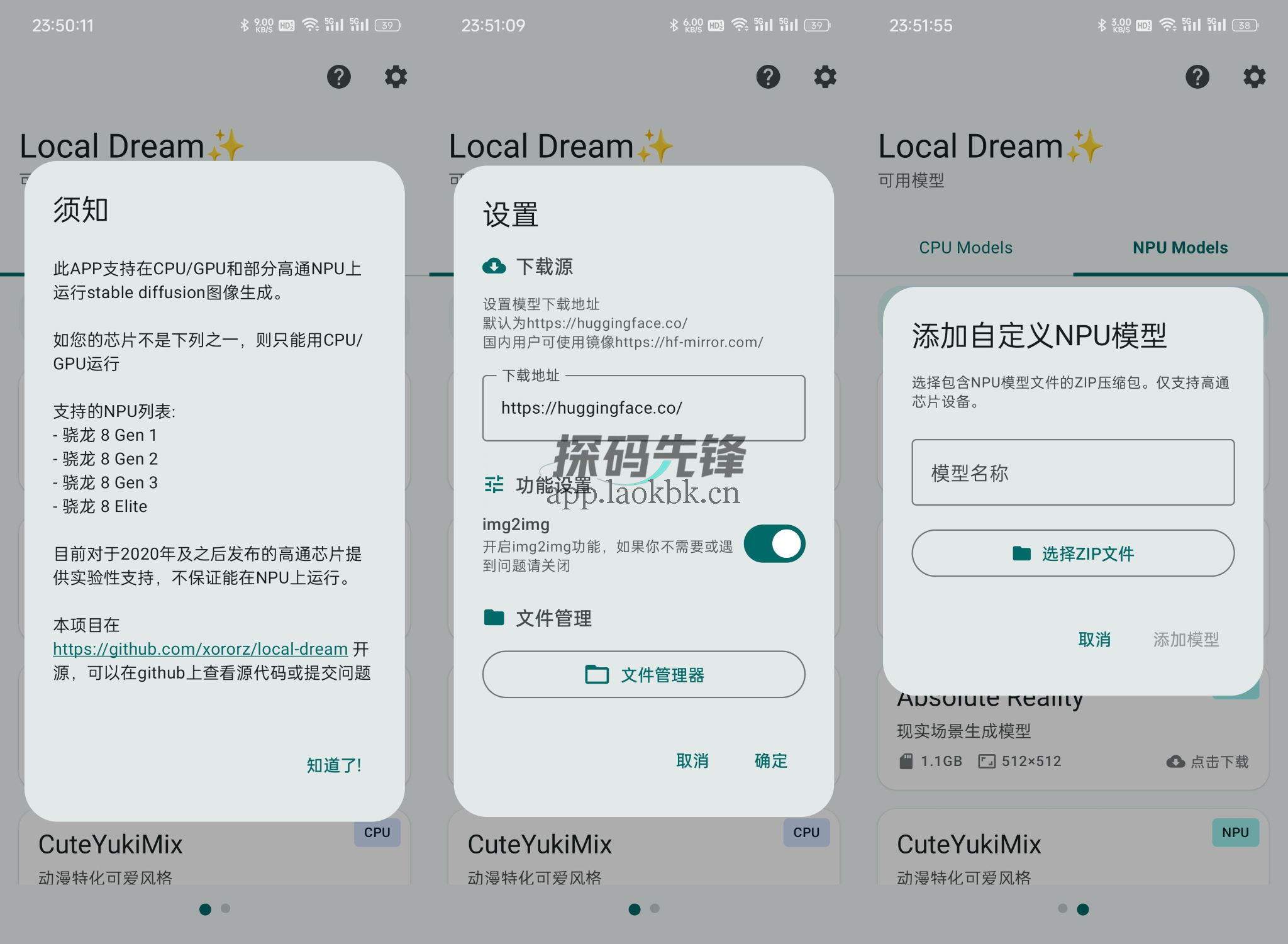
Task: Click the 下载地址 URL text field
Action: [x=643, y=408]
